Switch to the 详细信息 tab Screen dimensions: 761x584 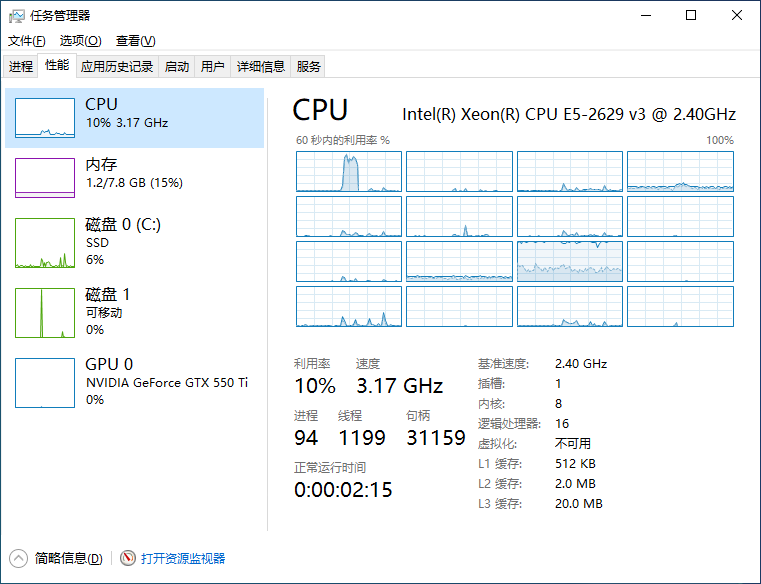pyautogui.click(x=260, y=67)
